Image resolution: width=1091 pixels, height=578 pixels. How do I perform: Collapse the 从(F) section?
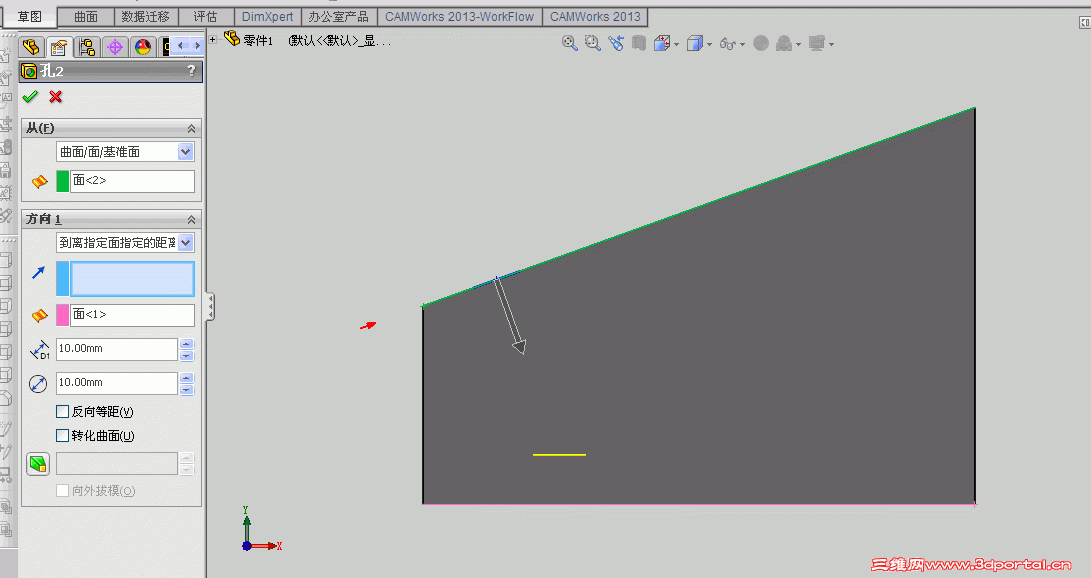click(191, 129)
